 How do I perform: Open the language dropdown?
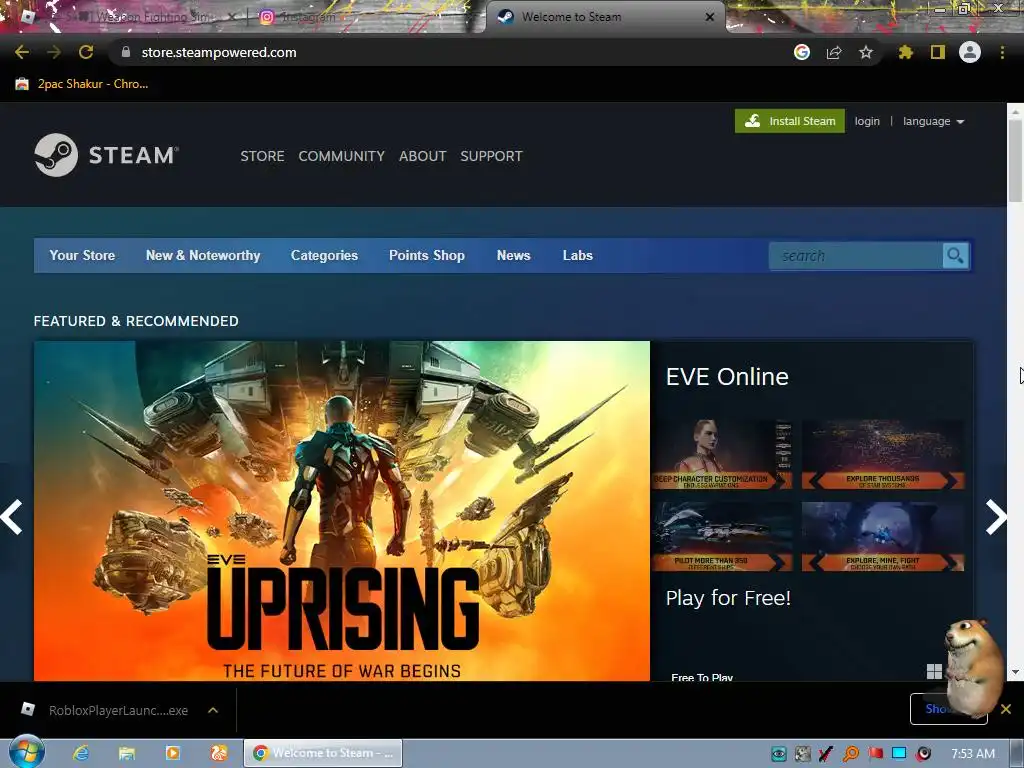coord(933,121)
